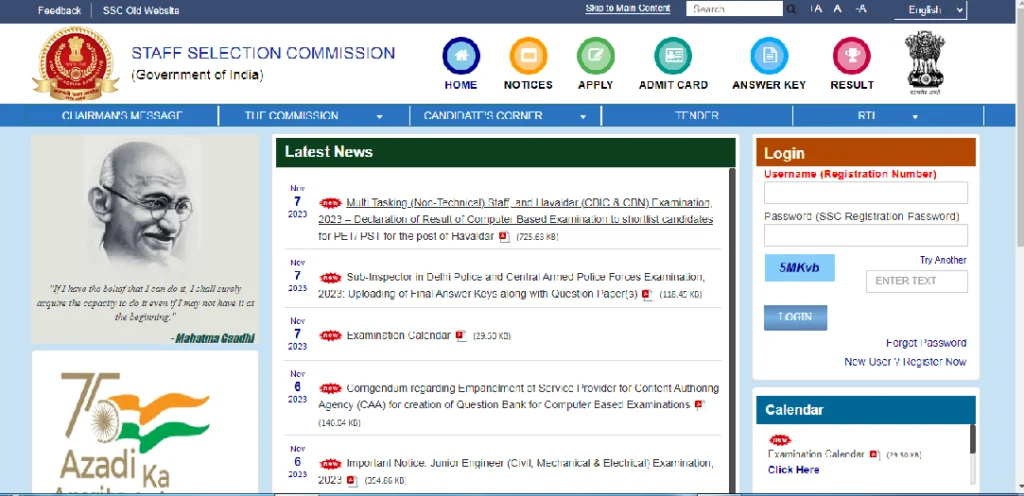Click the Feedback link
This screenshot has height=496, width=1024.
[59, 10]
